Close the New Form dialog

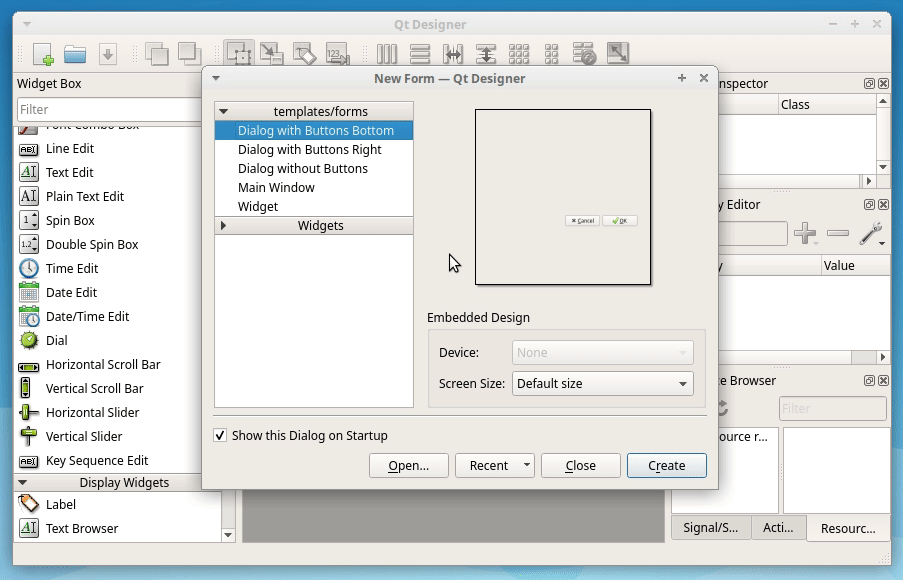point(580,465)
